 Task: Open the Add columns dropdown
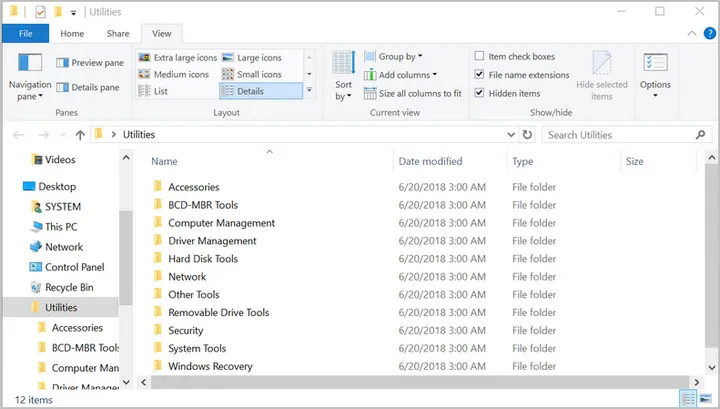tap(404, 75)
